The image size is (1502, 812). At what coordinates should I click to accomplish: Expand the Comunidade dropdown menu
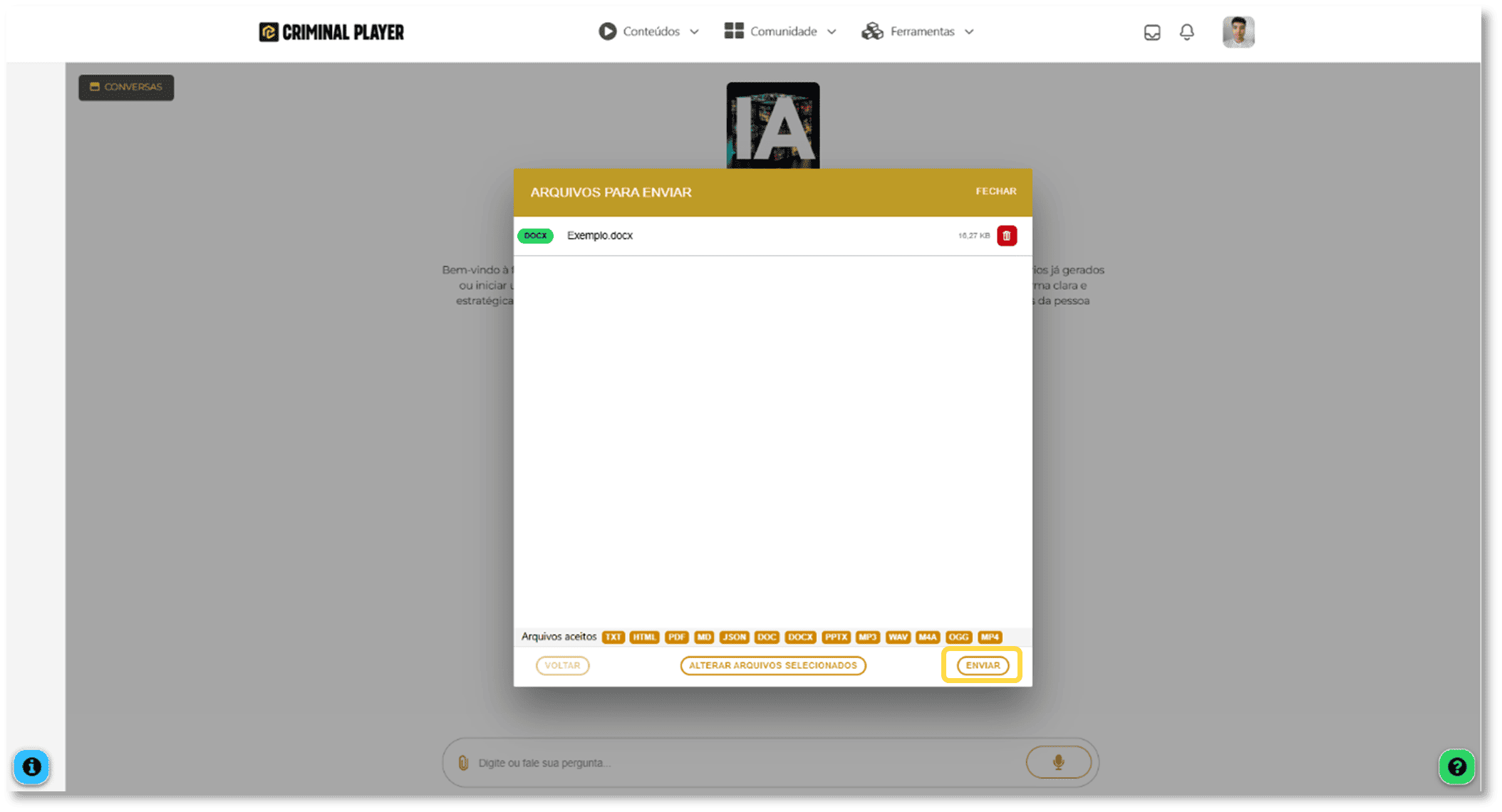pos(780,31)
